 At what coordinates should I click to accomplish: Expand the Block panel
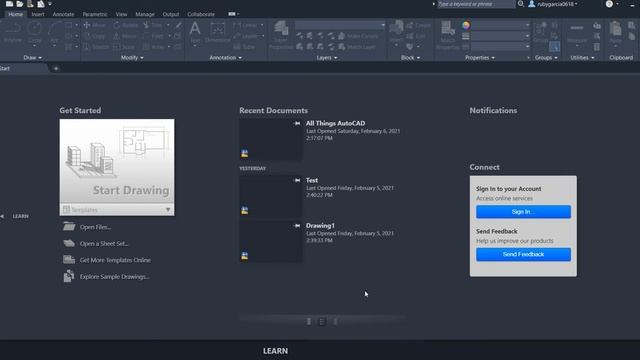[x=410, y=58]
